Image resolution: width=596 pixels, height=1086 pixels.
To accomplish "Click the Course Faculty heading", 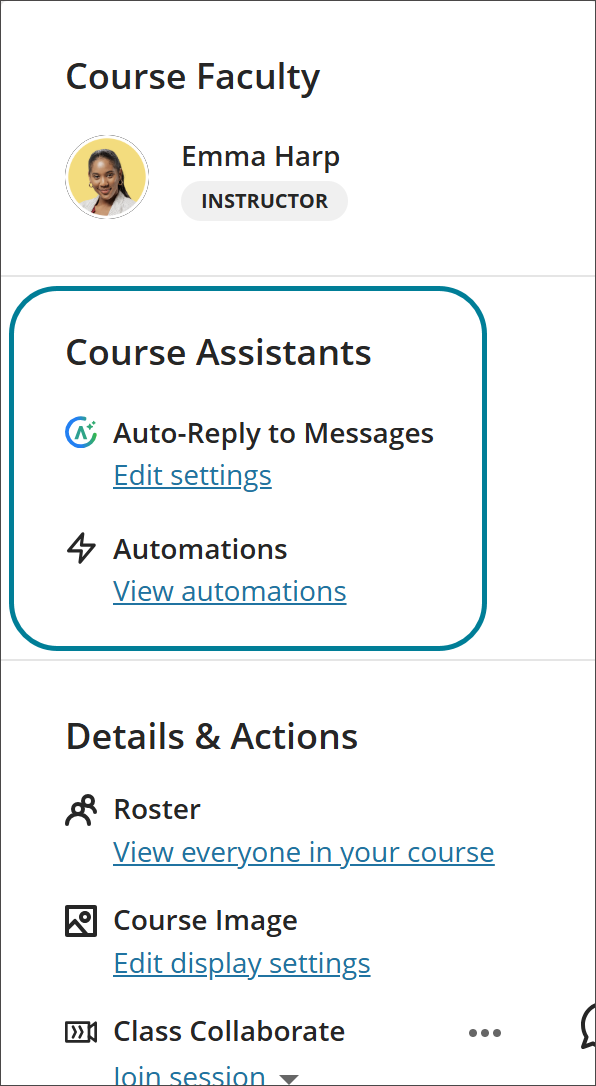I will tap(192, 76).
